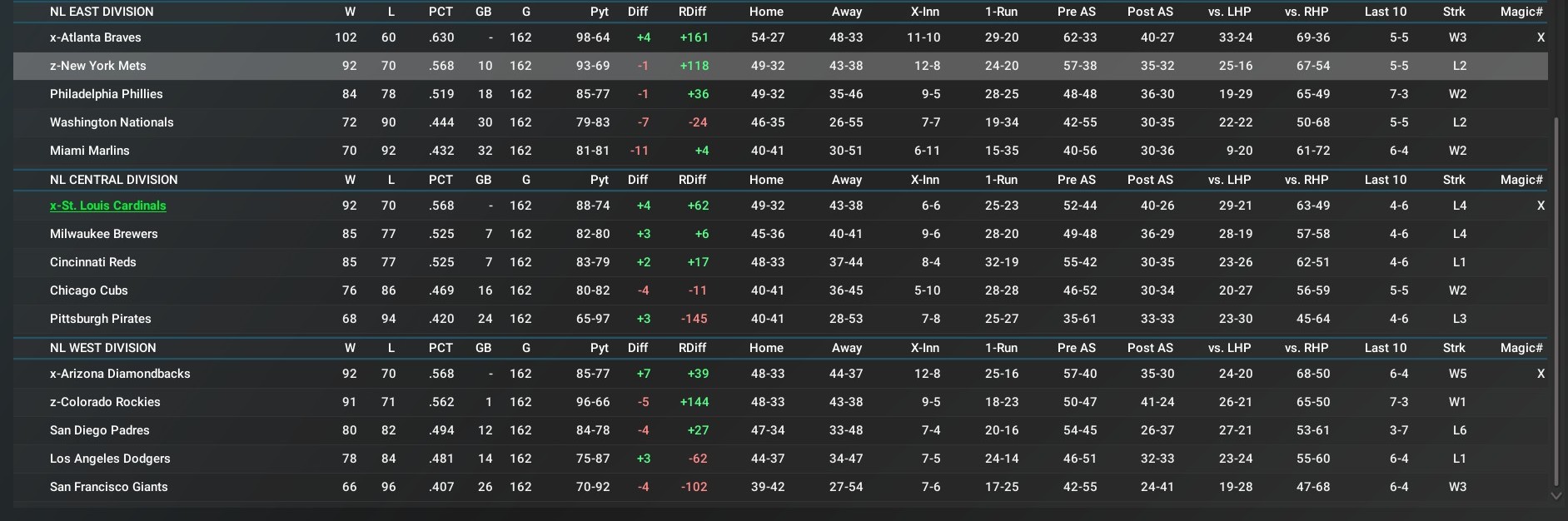Screen dimensions: 1568x521
Task: Sort NL Central by Last 10 column
Action: click(1385, 180)
